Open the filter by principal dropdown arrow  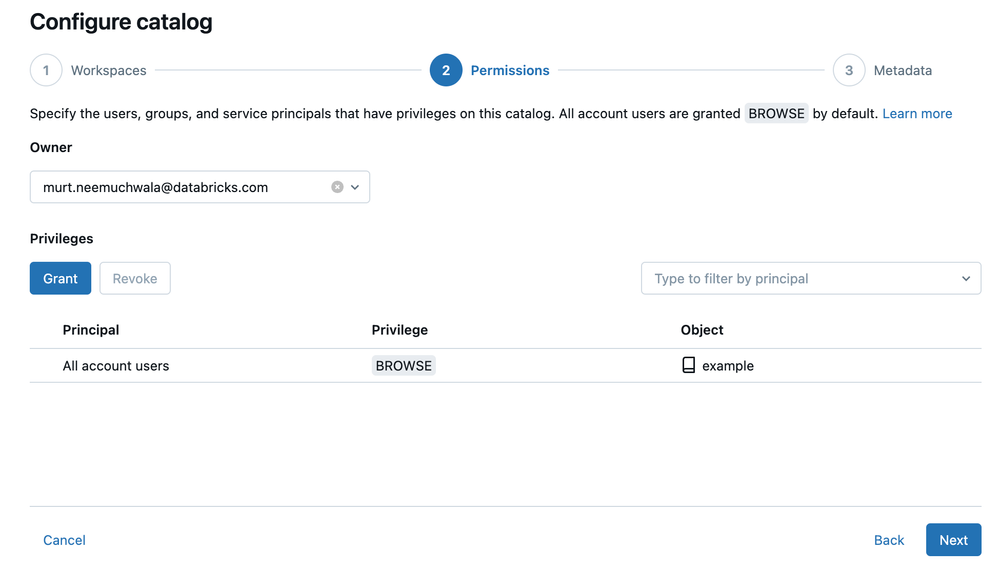coord(966,279)
